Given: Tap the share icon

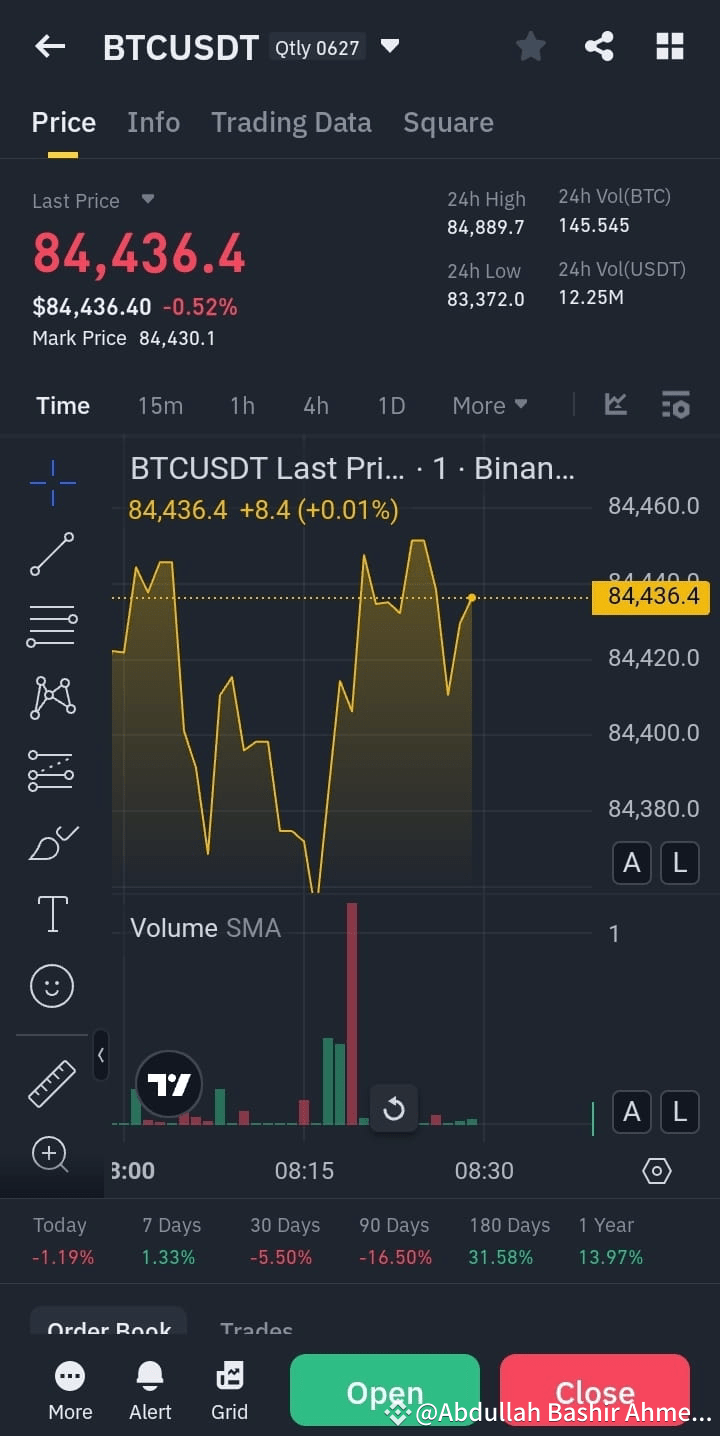Looking at the screenshot, I should 599,46.
